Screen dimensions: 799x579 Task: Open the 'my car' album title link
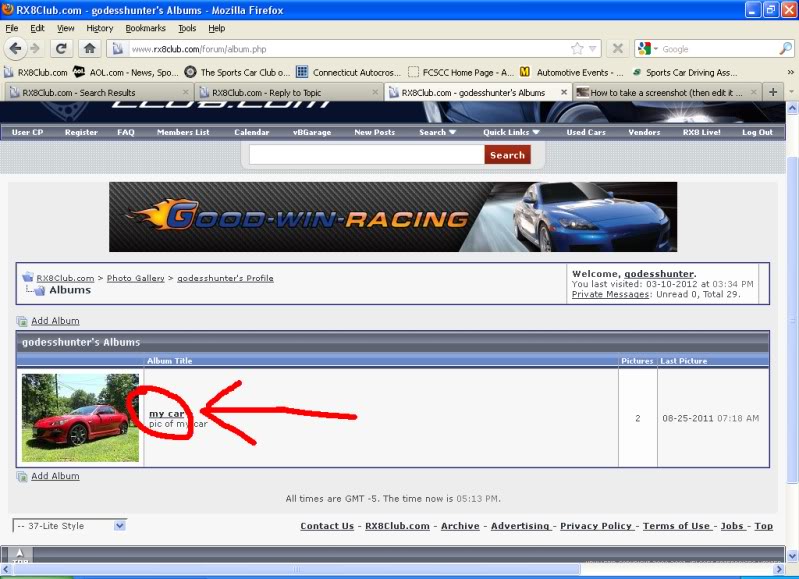coord(167,413)
